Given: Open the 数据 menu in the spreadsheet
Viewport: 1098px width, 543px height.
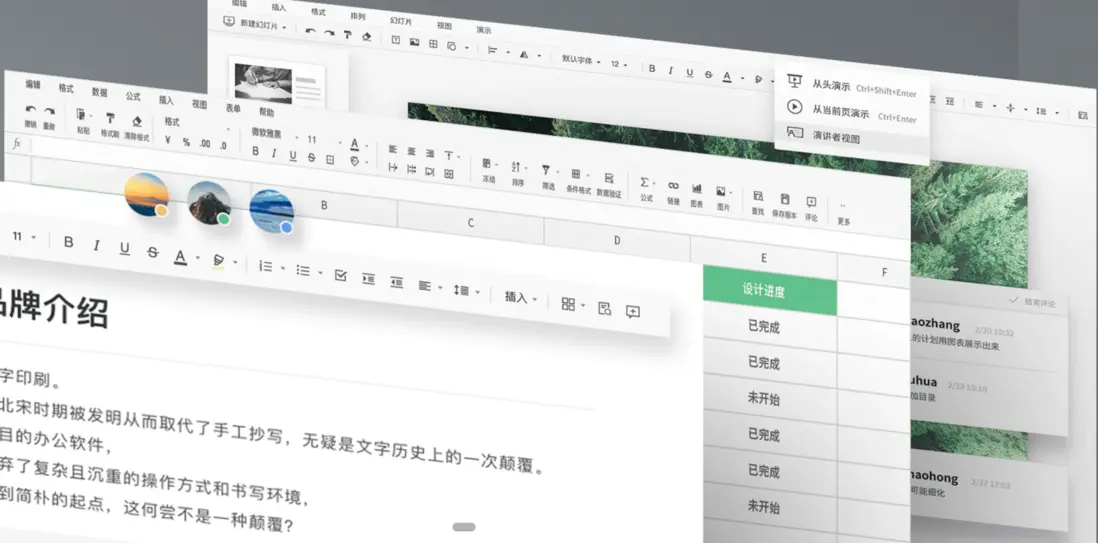Looking at the screenshot, I should tap(99, 92).
